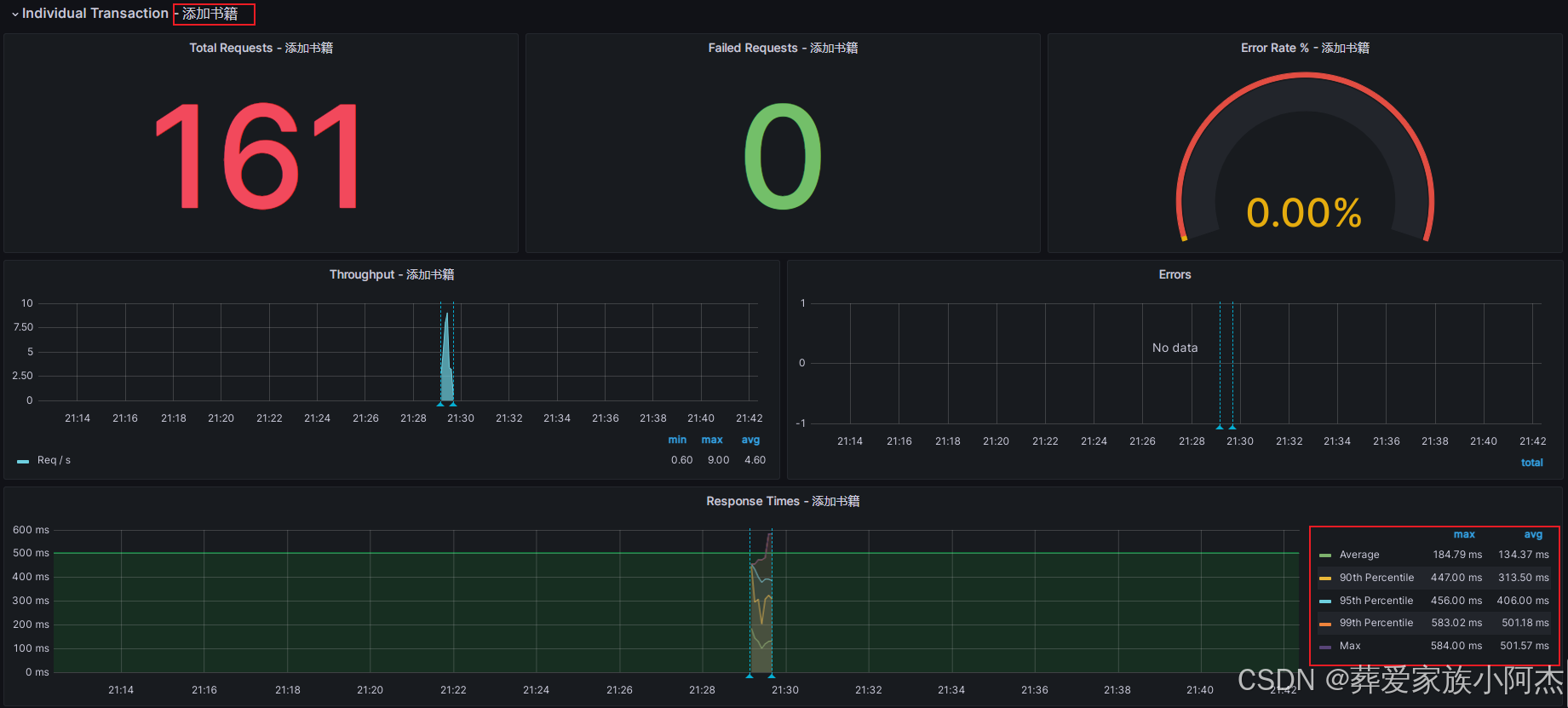Click the 184.79 ms Average max value
The height and width of the screenshot is (708, 1568).
coord(1457,555)
